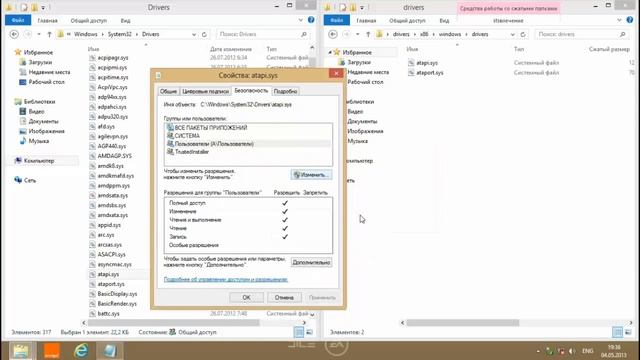The height and width of the screenshot is (360, 640).
Task: Click the Дополнительно button
Action: [x=311, y=262]
